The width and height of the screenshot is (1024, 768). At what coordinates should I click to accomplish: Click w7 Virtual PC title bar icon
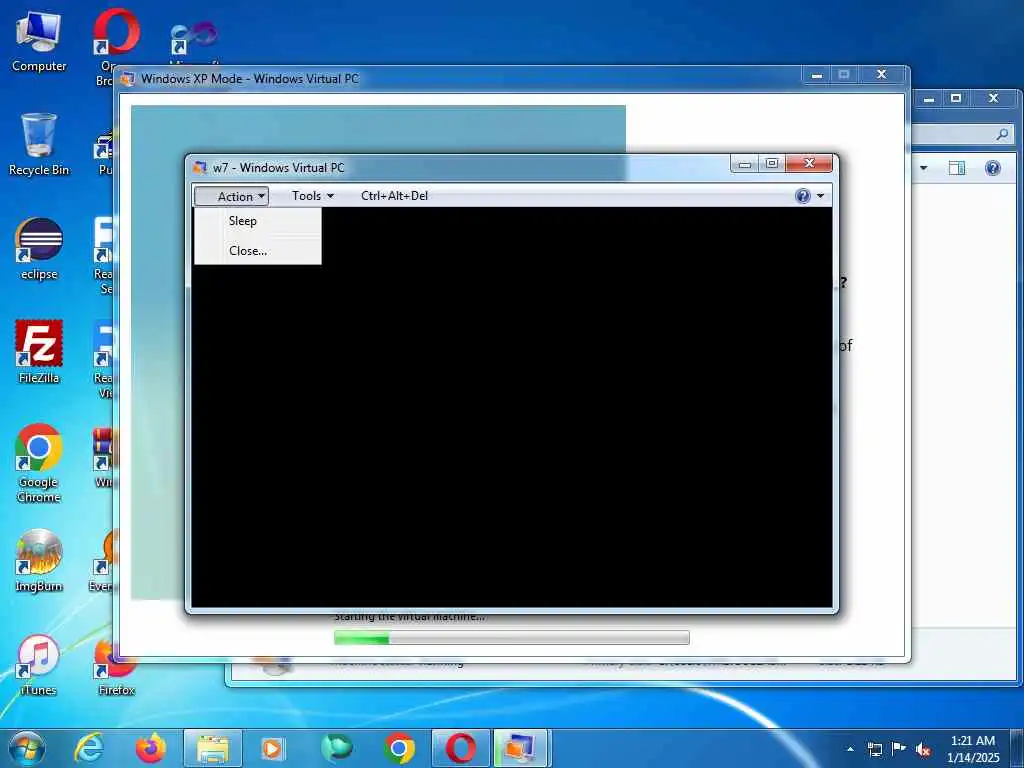200,168
